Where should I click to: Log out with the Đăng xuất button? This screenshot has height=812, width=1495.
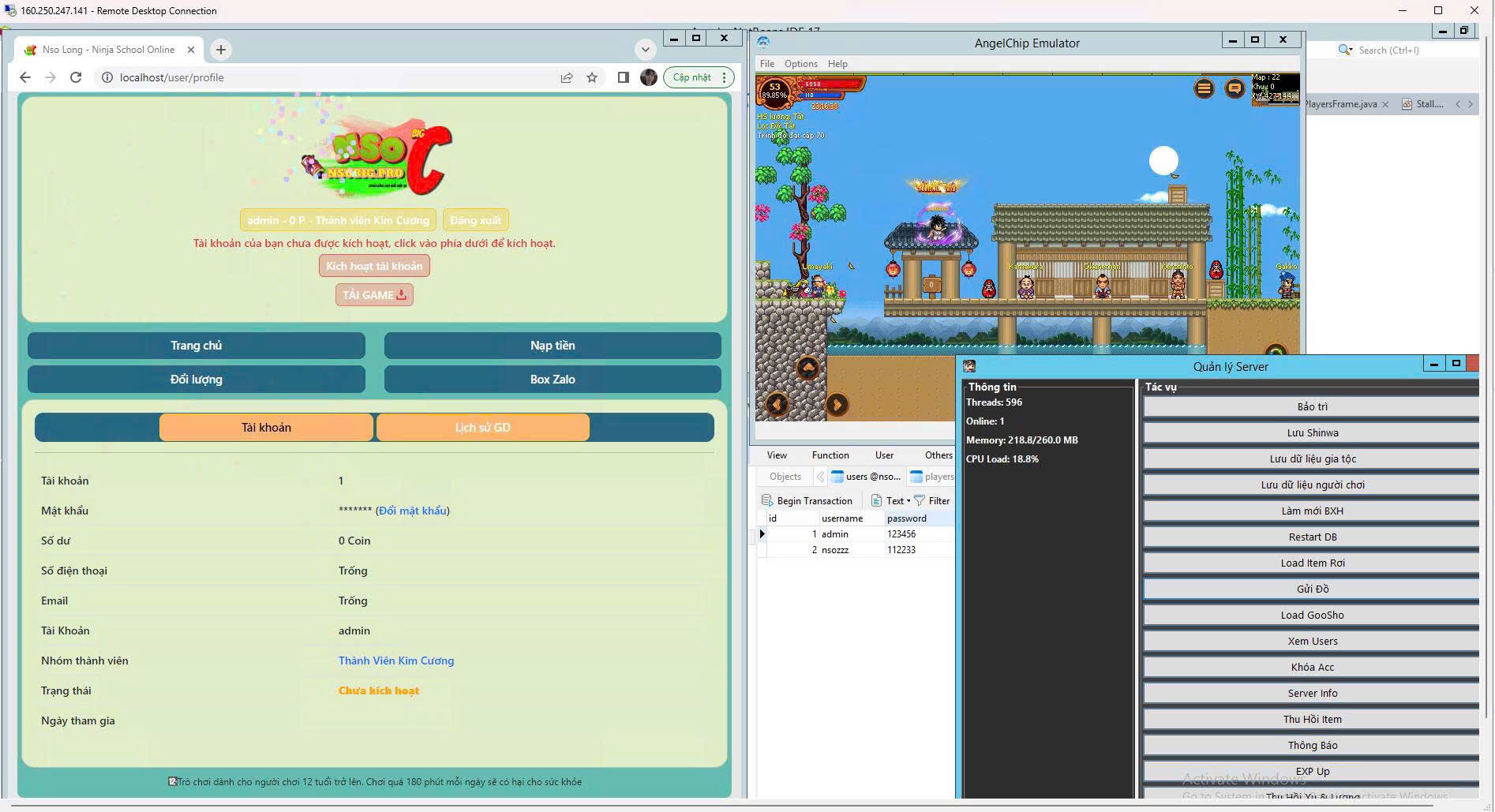point(475,220)
